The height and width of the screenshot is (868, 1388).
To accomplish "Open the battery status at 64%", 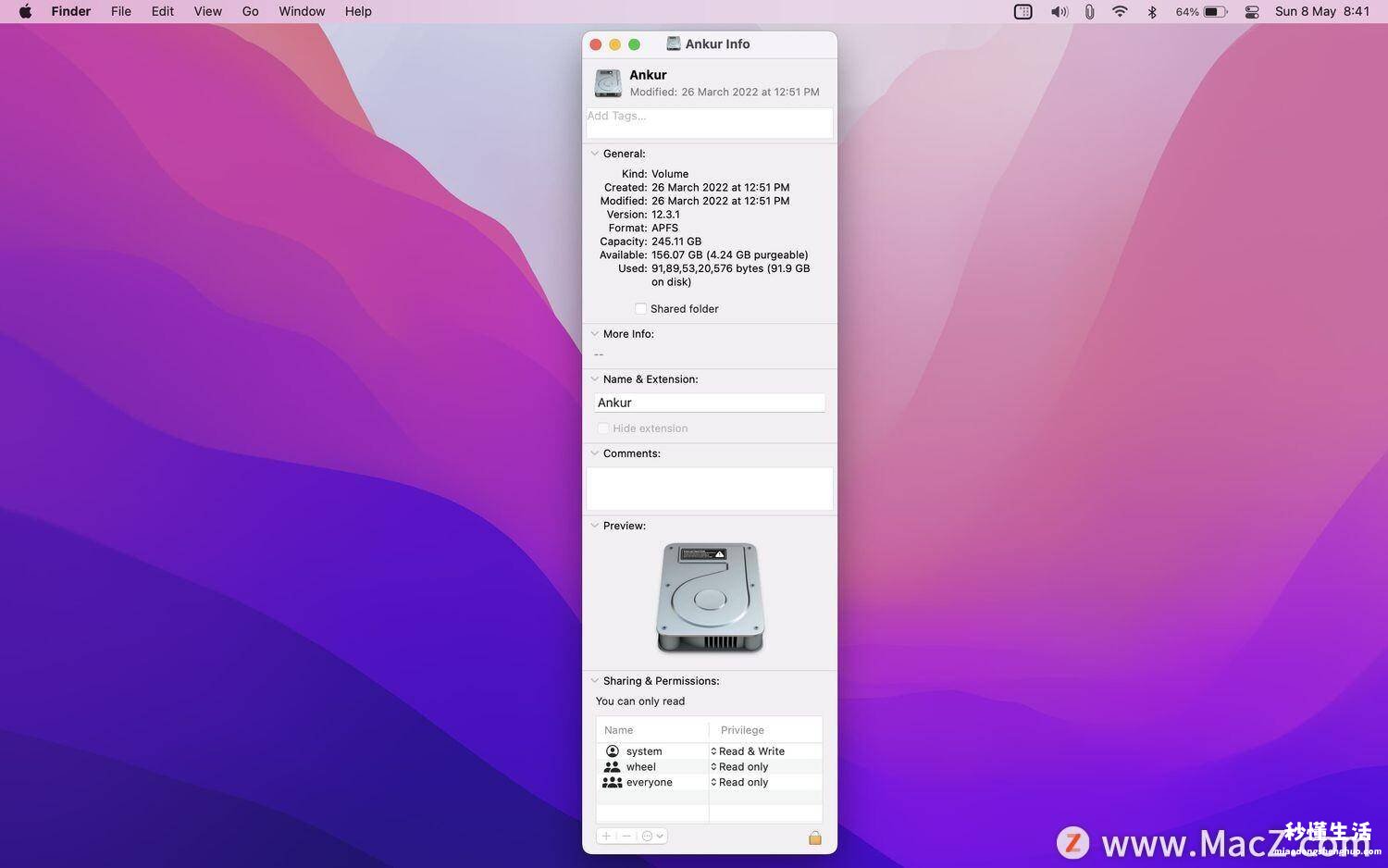I will coord(1201,12).
